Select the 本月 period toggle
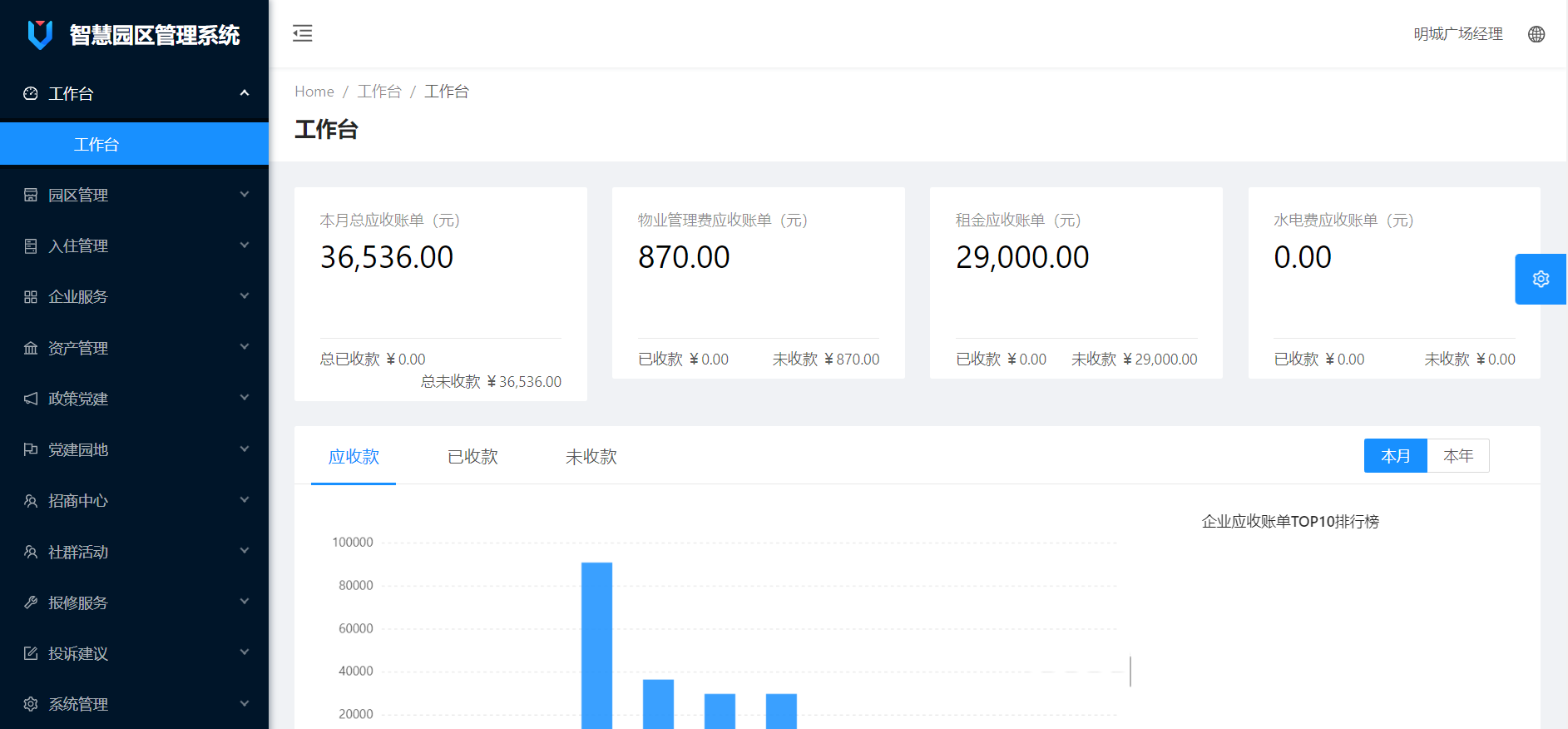 coord(1396,456)
